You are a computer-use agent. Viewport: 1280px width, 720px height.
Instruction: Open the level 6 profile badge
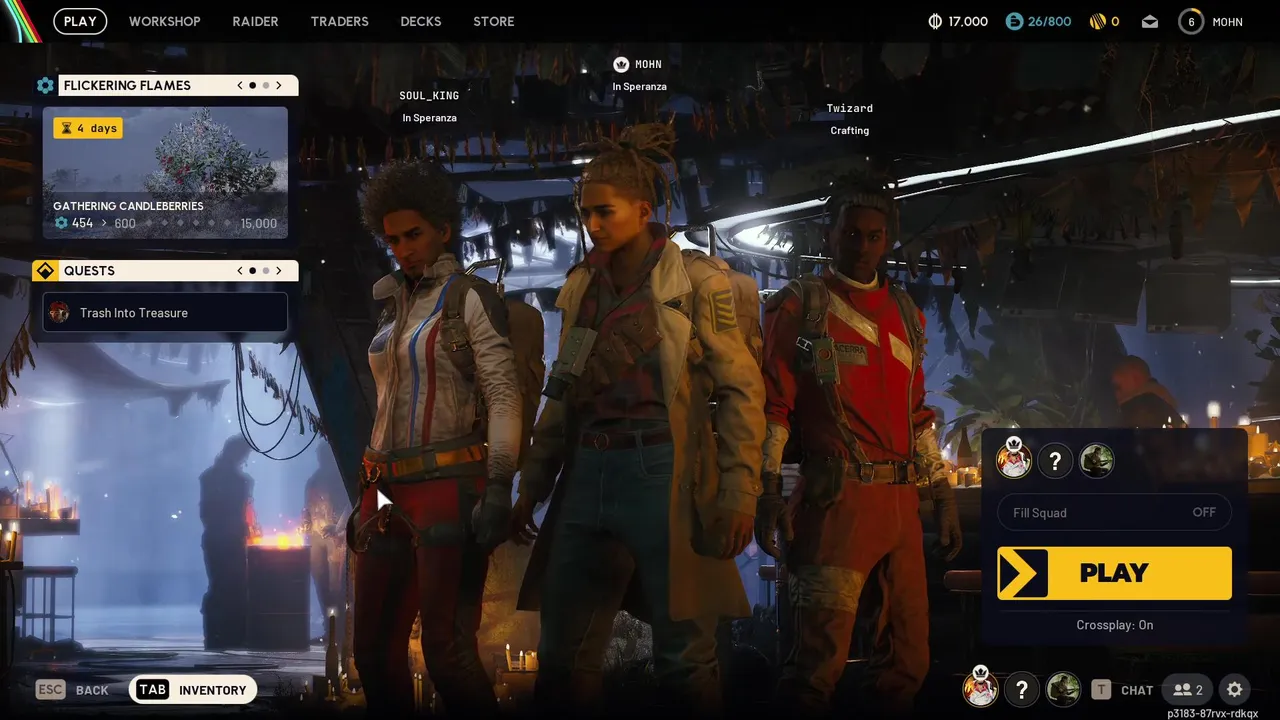click(x=1191, y=21)
